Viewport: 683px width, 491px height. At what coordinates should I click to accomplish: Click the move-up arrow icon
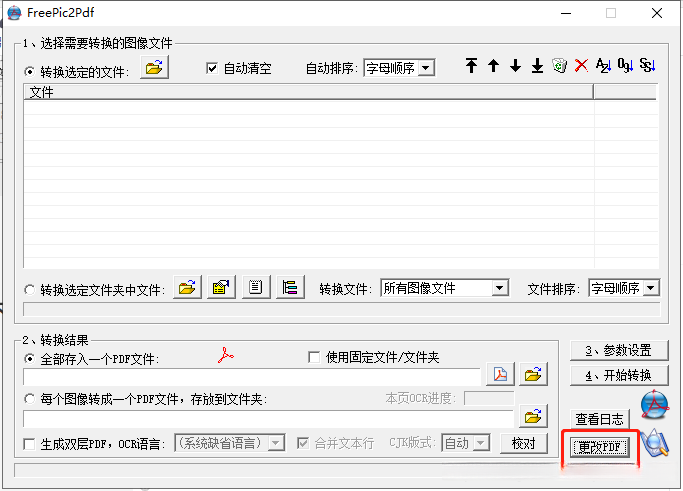click(494, 66)
